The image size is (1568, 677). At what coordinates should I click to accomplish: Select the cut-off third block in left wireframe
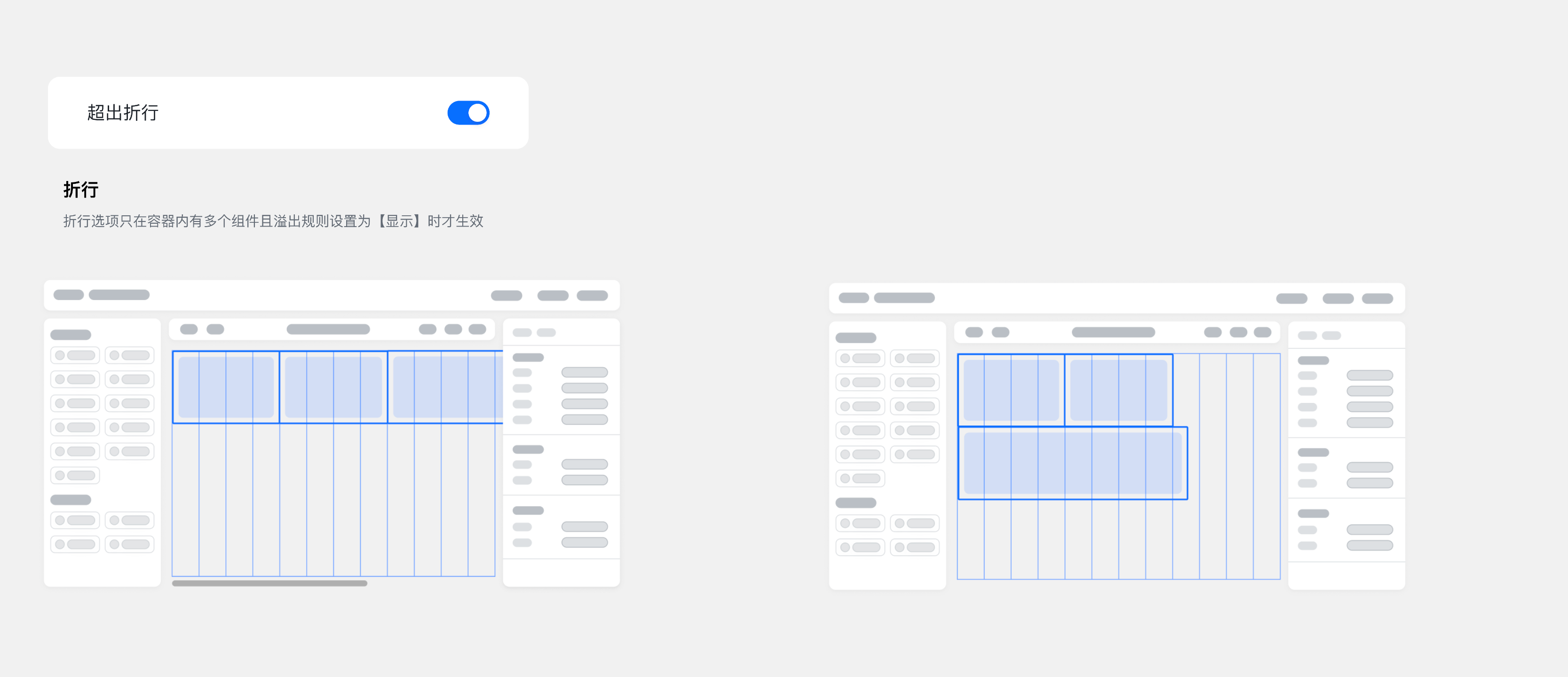(445, 387)
